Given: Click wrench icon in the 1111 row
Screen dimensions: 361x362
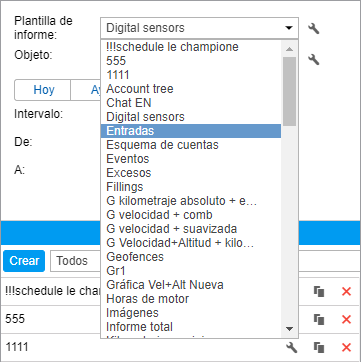Looking at the screenshot, I should click(292, 348).
